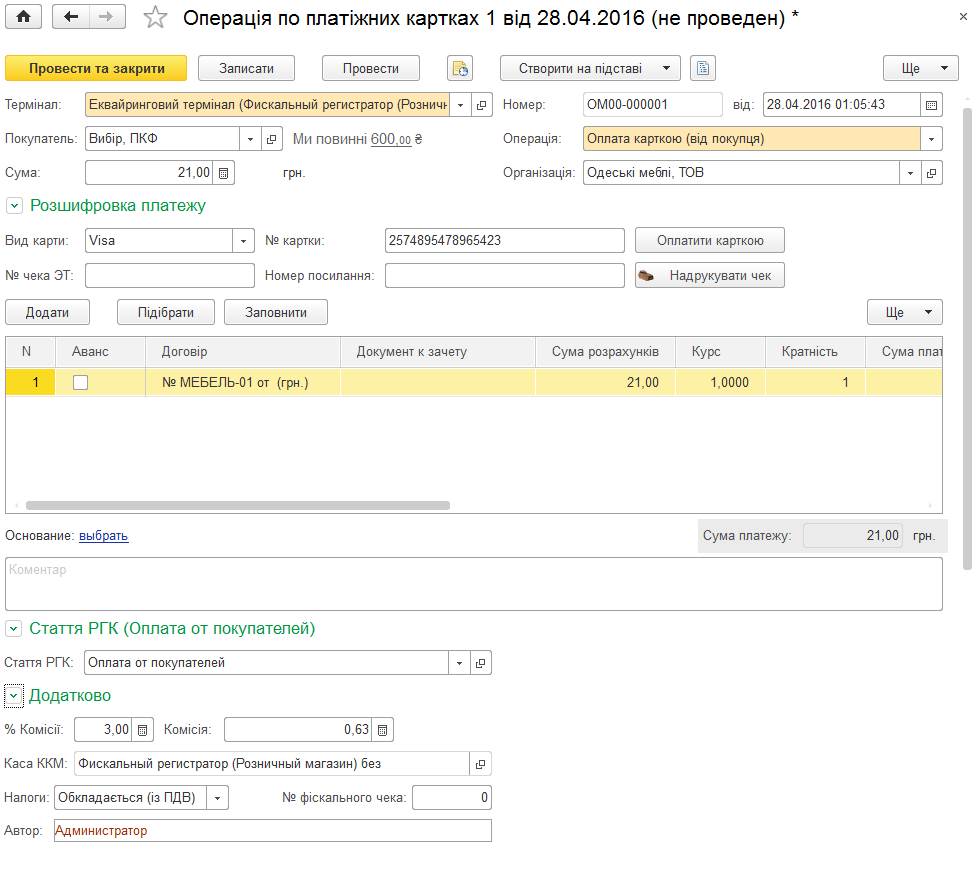Open the Створити на підставі menu
This screenshot has width=978, height=882.
click(x=589, y=69)
